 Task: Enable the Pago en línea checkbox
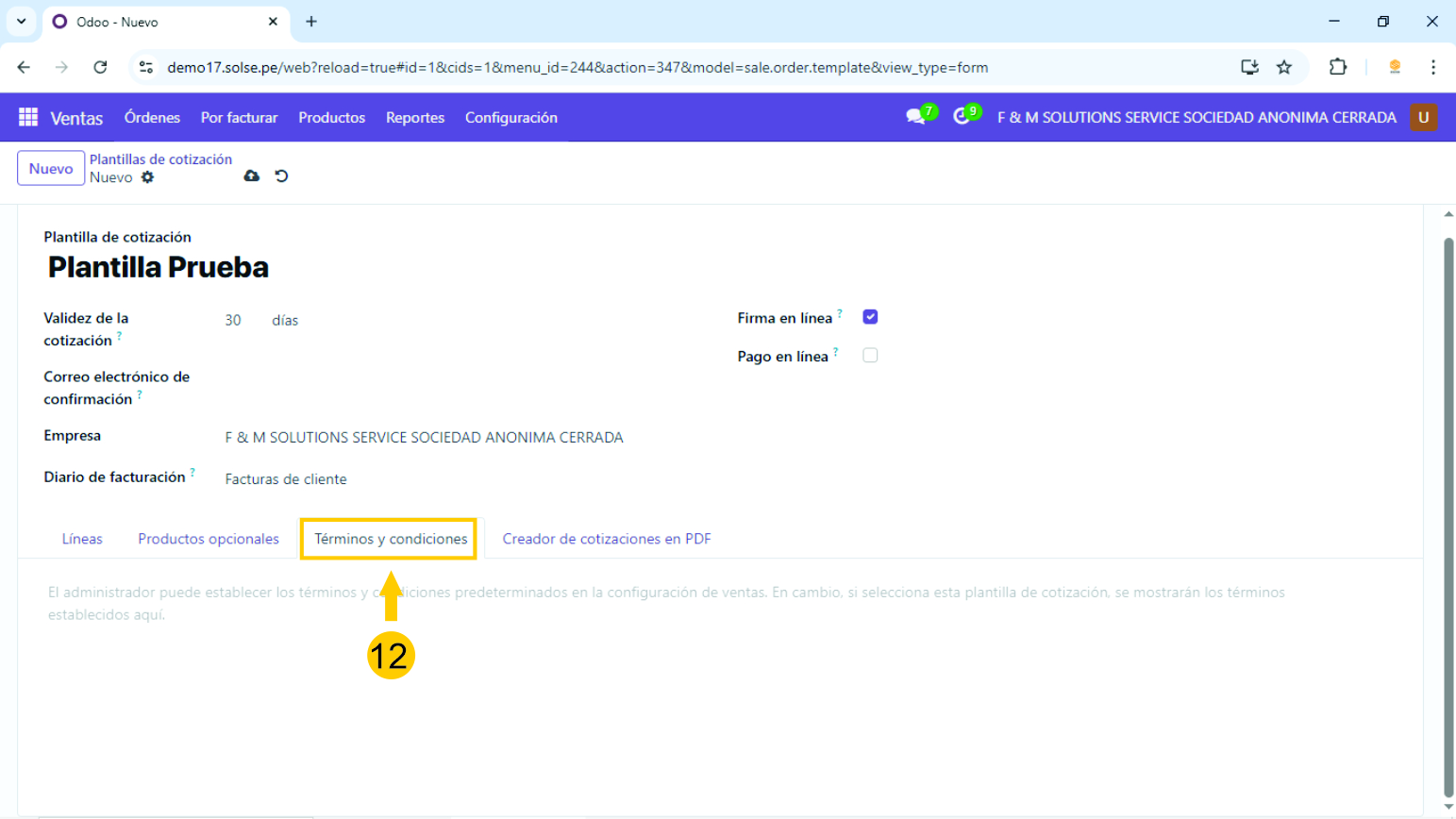click(870, 356)
